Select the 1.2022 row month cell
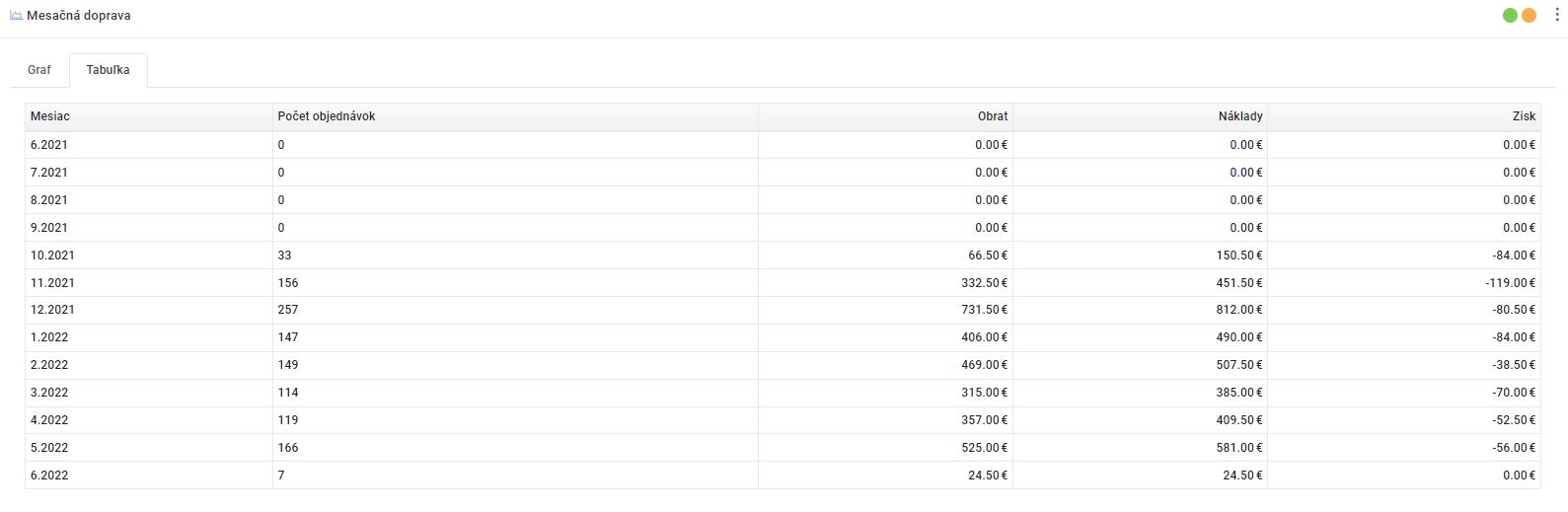The height and width of the screenshot is (512, 1568). click(49, 337)
